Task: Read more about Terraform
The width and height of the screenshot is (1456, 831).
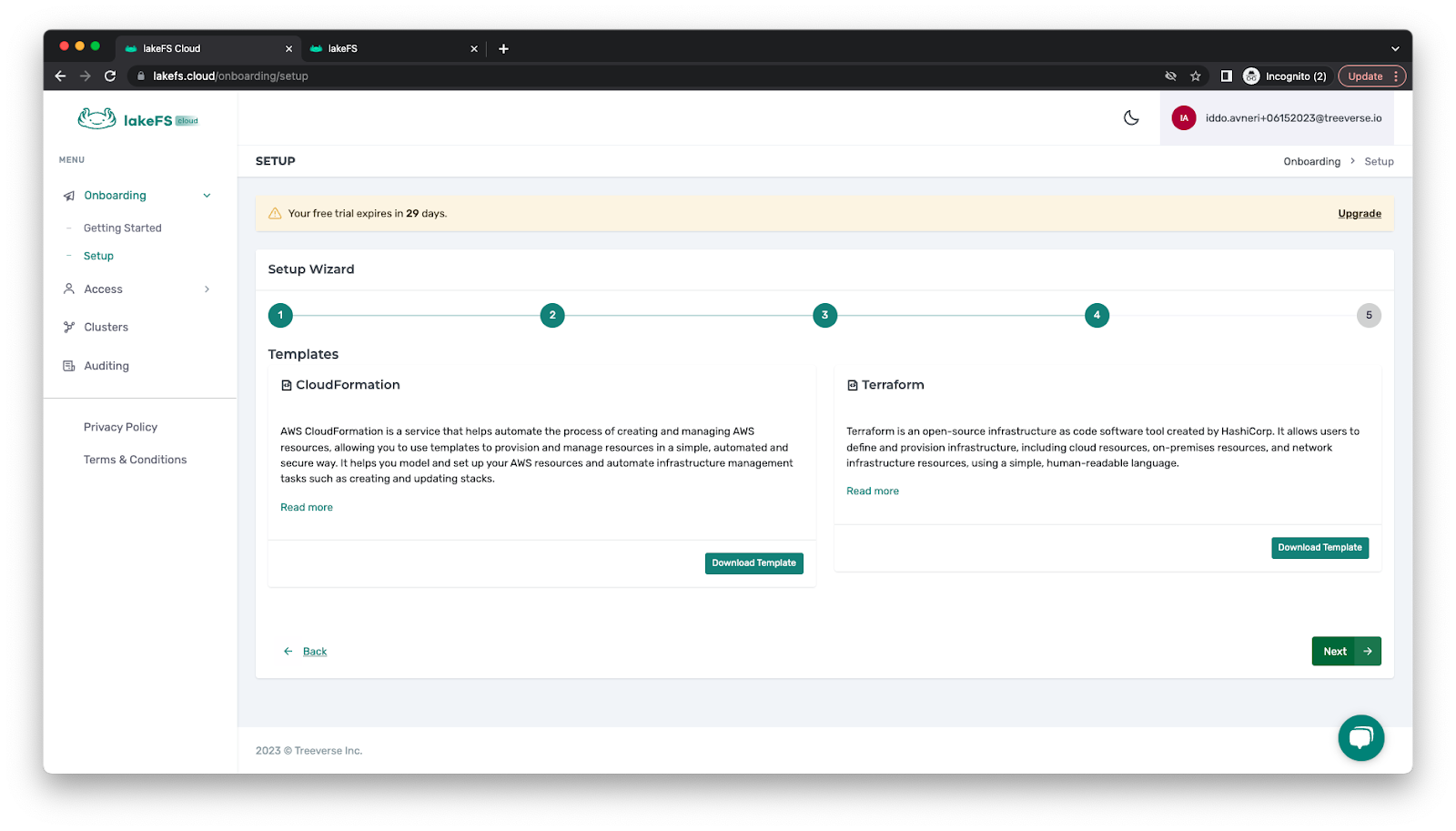Action: point(873,492)
